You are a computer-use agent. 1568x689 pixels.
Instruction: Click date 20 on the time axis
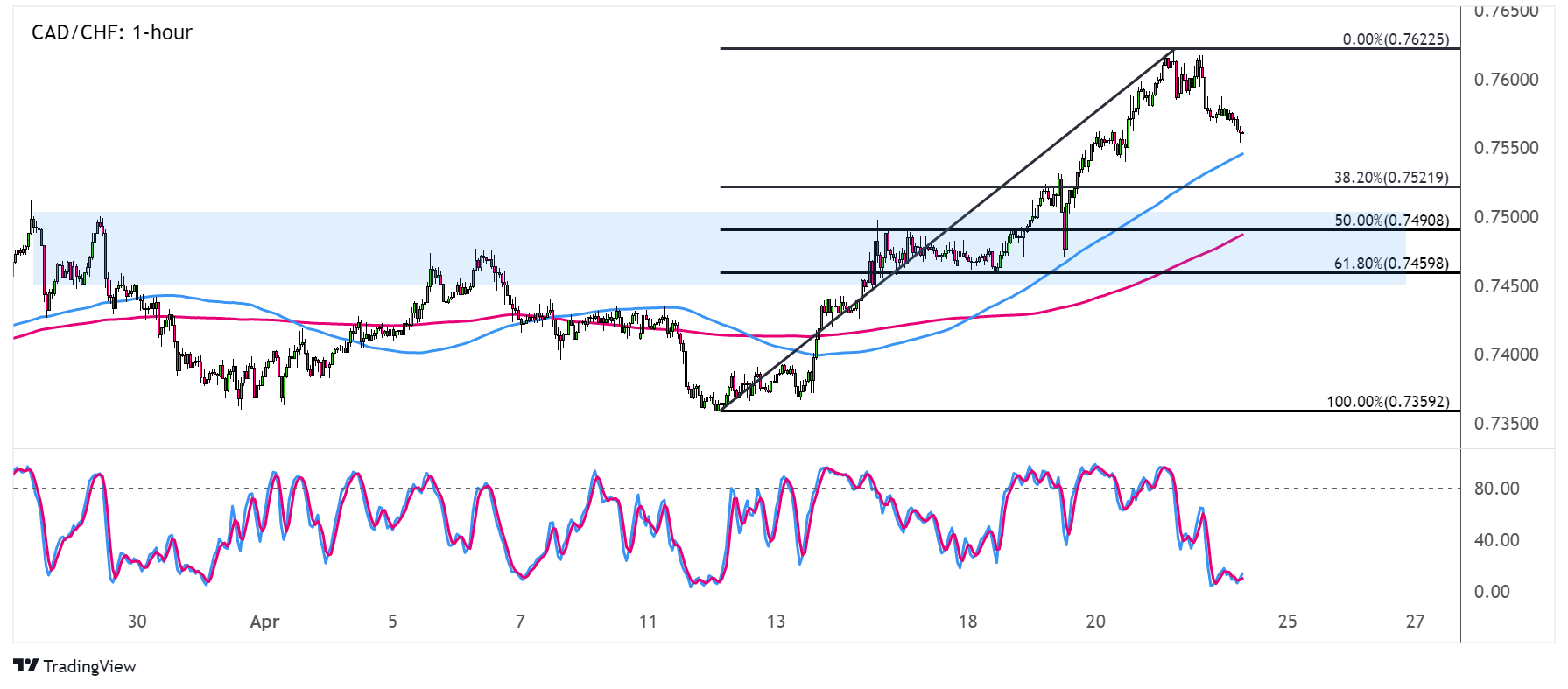click(x=1095, y=622)
